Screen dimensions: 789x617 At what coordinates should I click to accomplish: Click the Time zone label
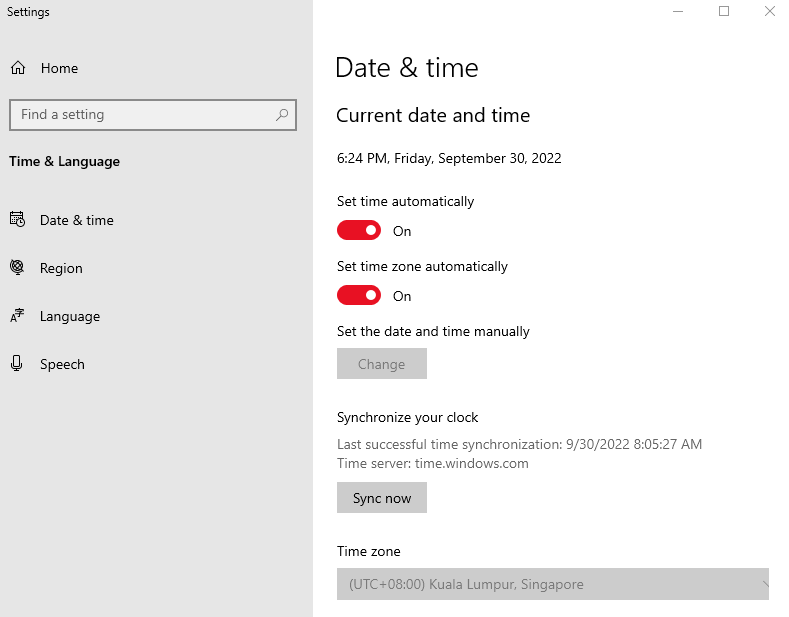pyautogui.click(x=369, y=551)
